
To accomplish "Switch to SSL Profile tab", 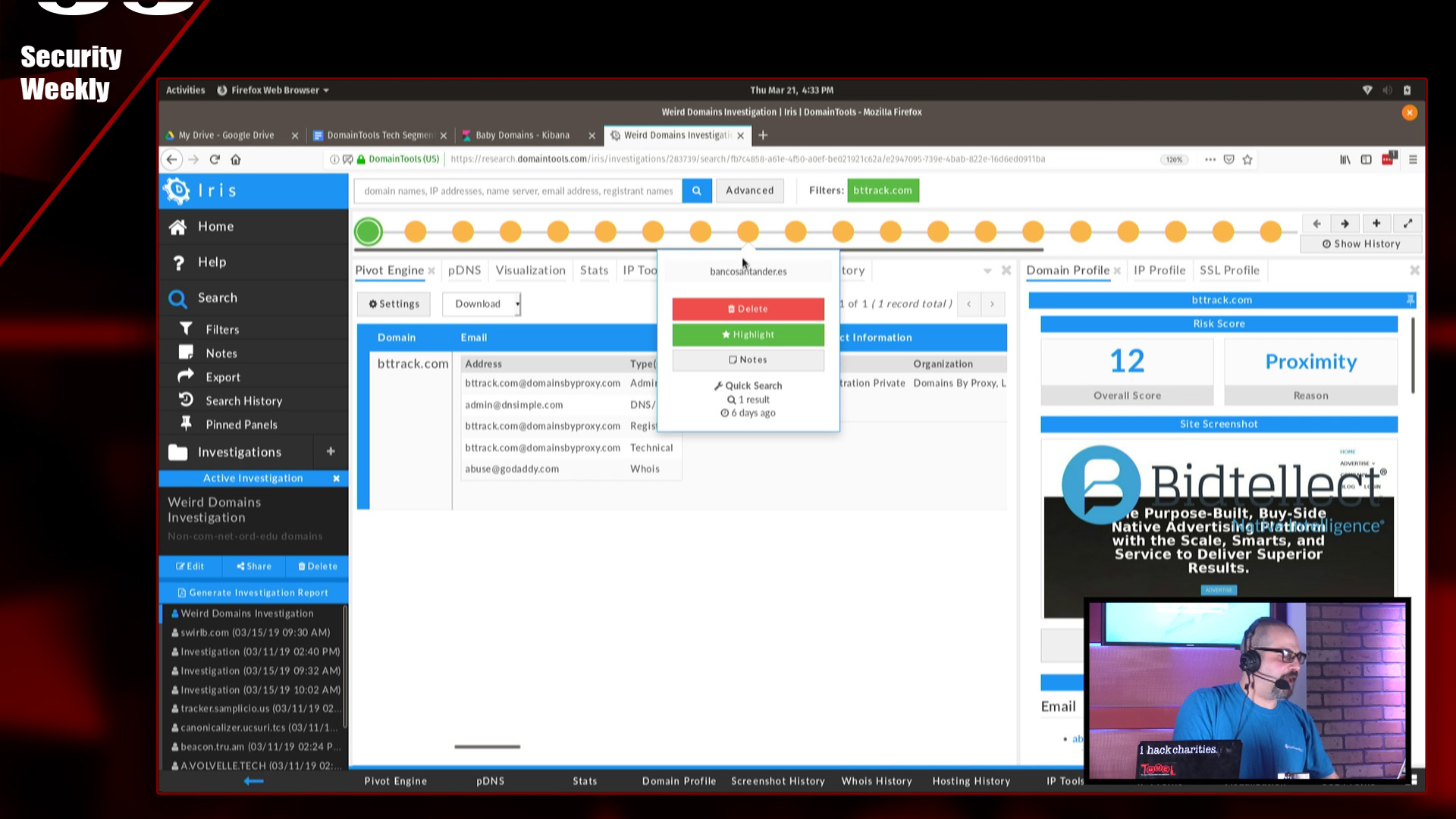I will coord(1229,271).
